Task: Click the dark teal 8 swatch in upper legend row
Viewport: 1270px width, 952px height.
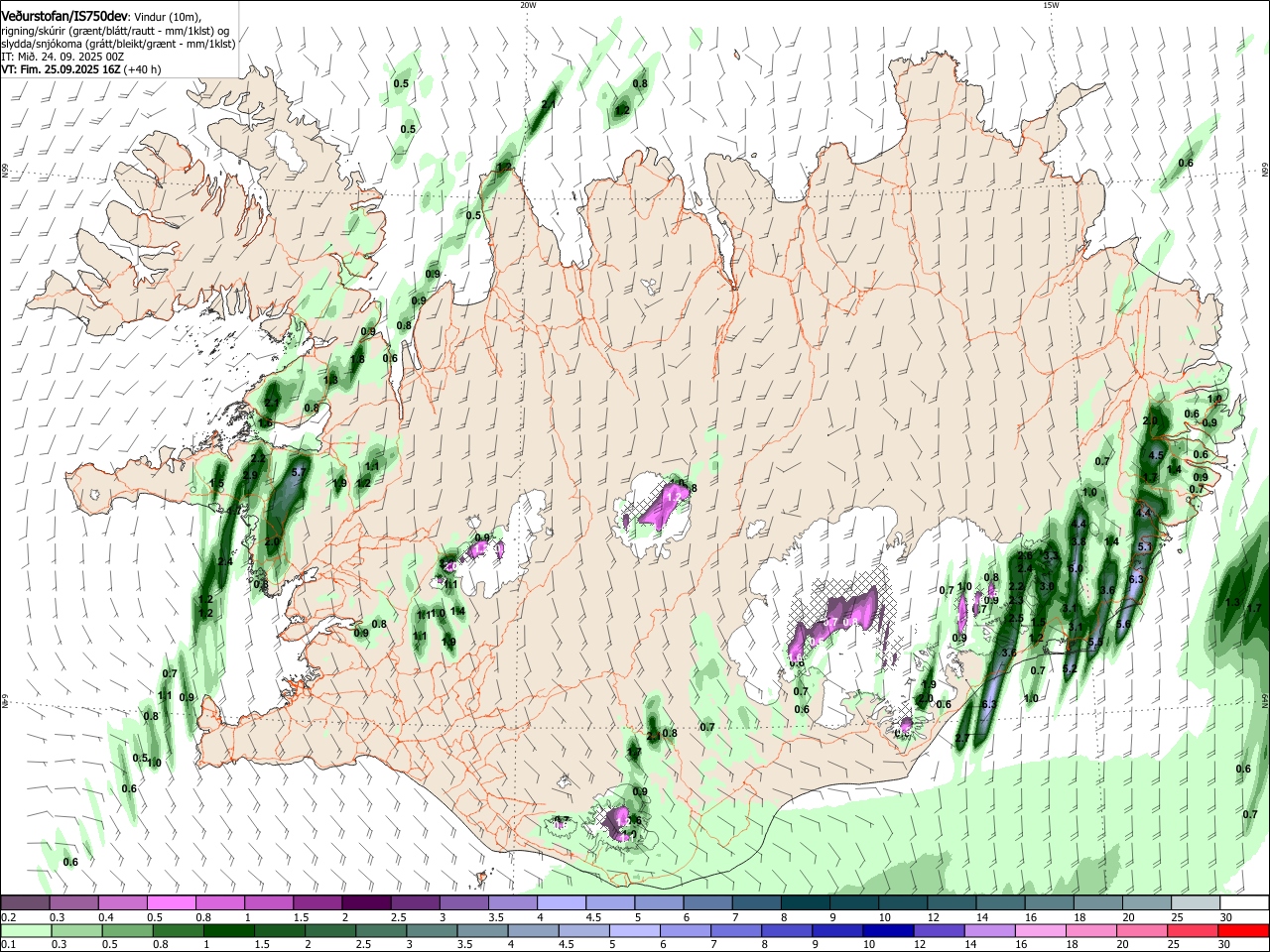Action: (804, 903)
